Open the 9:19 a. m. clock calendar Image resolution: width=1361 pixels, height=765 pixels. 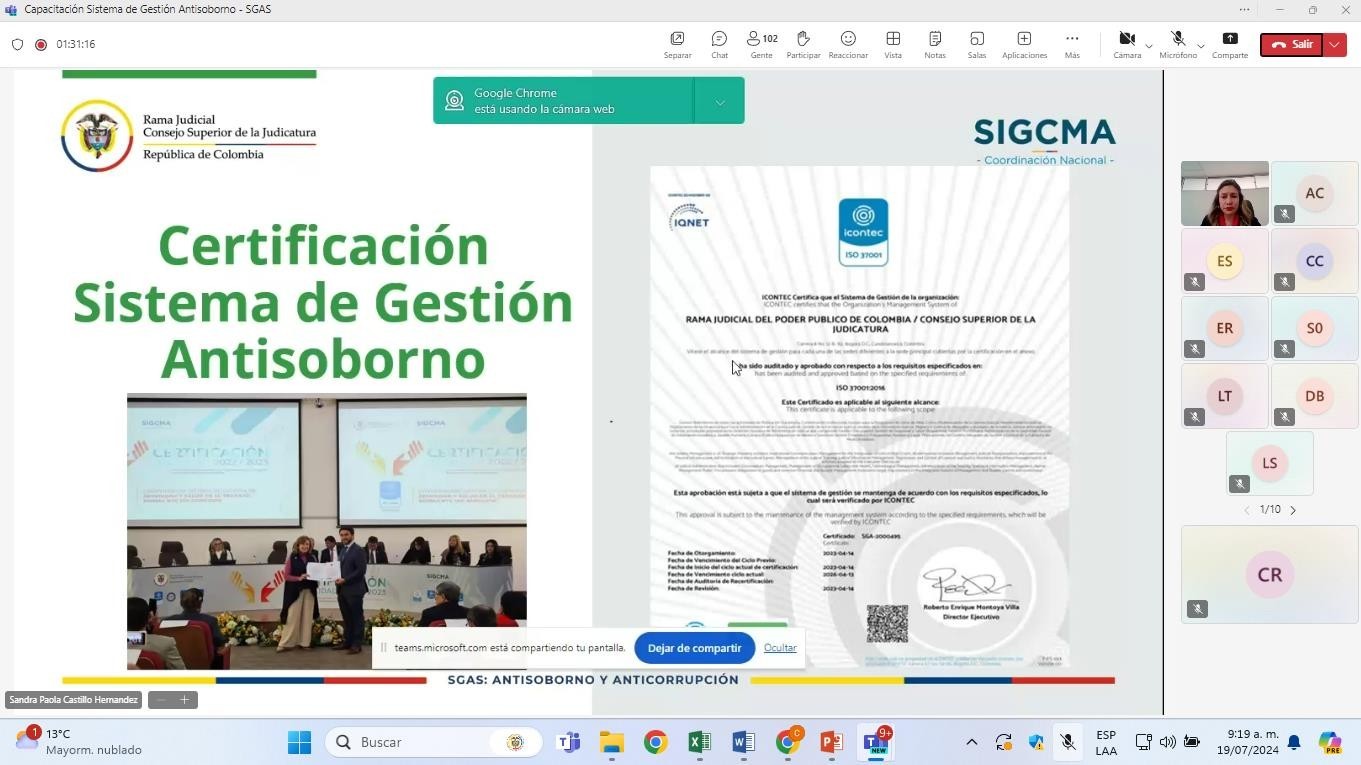point(1247,742)
